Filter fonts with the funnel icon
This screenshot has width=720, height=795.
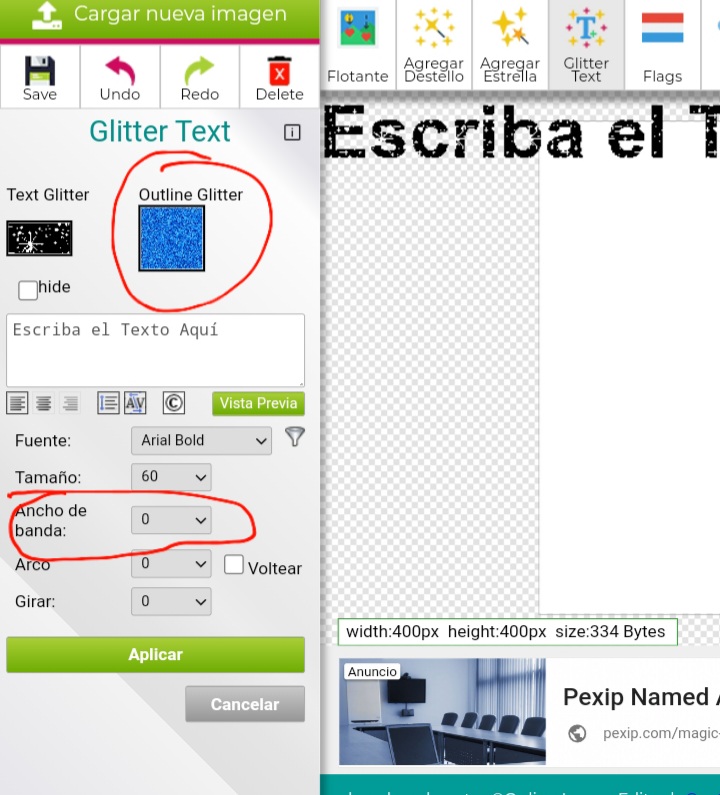click(294, 437)
